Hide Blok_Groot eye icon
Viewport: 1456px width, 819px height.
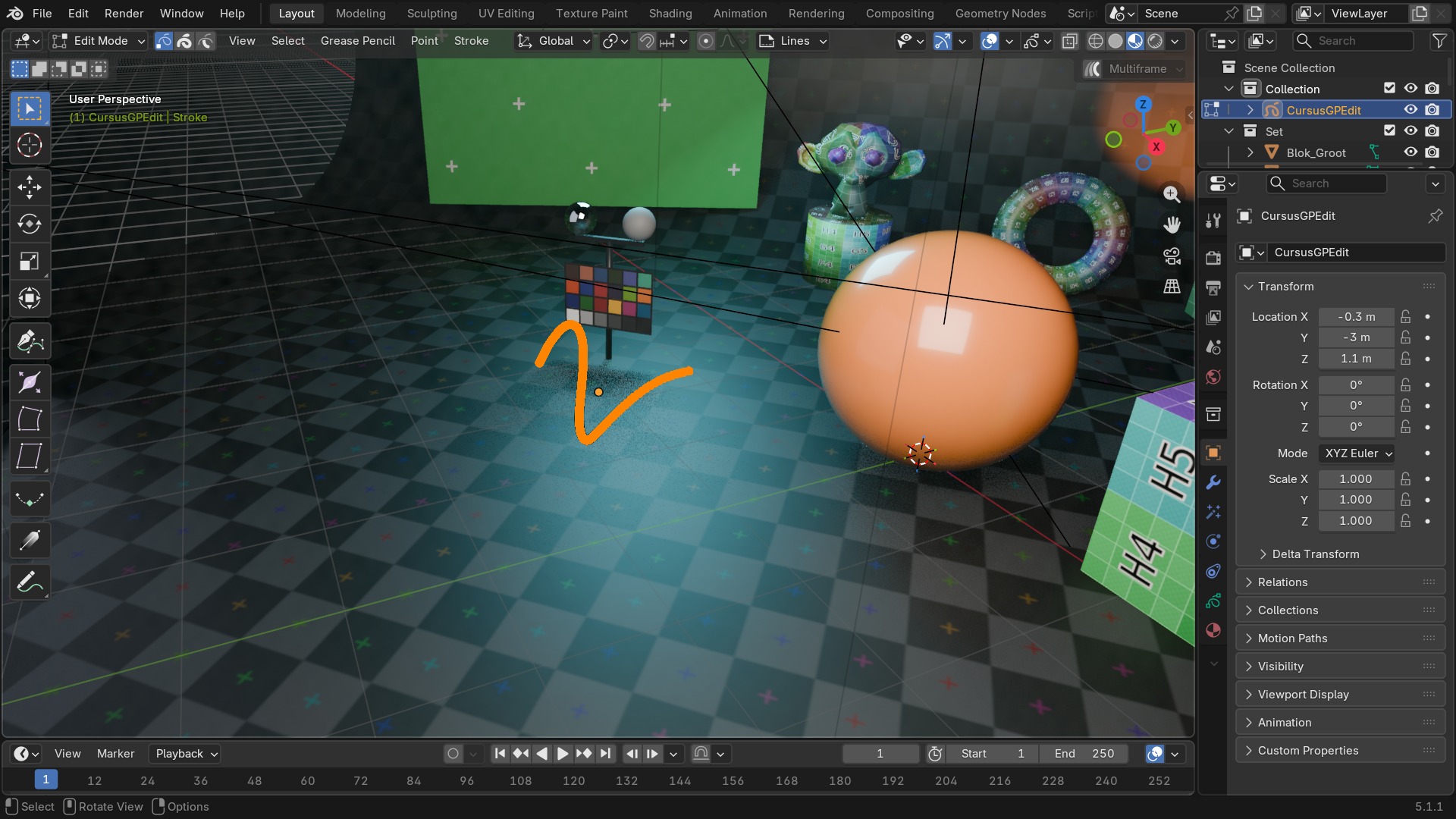coord(1410,152)
